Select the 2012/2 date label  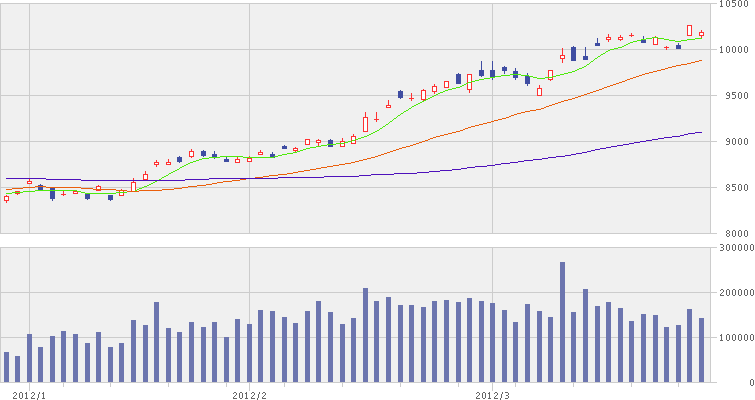click(249, 396)
